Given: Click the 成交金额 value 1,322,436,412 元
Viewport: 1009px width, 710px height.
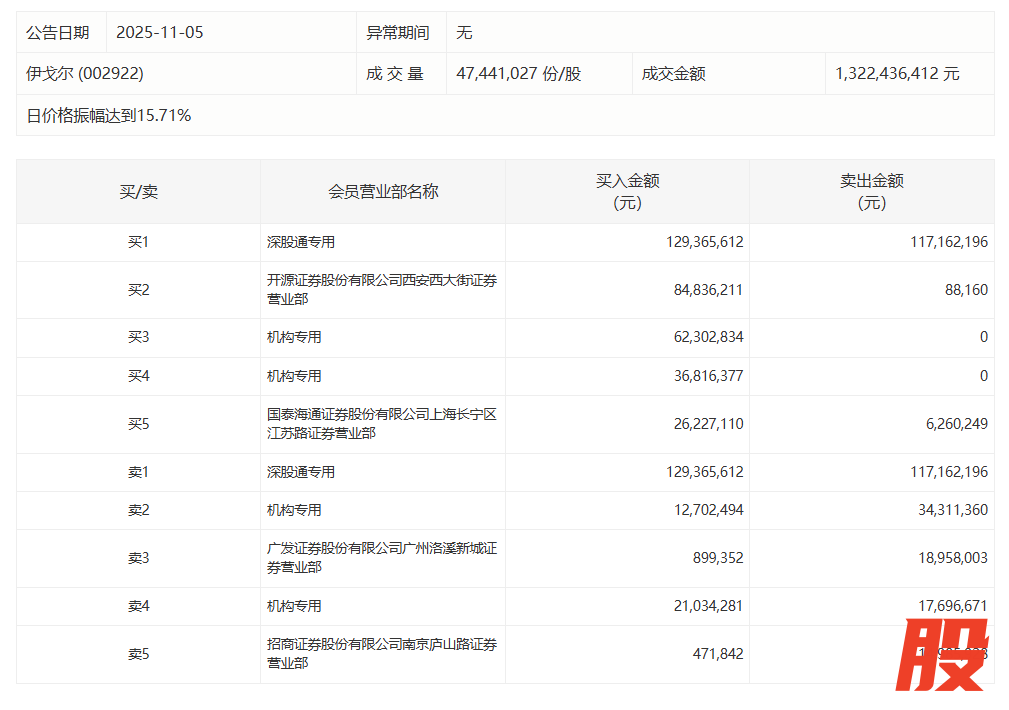Looking at the screenshot, I should 897,74.
